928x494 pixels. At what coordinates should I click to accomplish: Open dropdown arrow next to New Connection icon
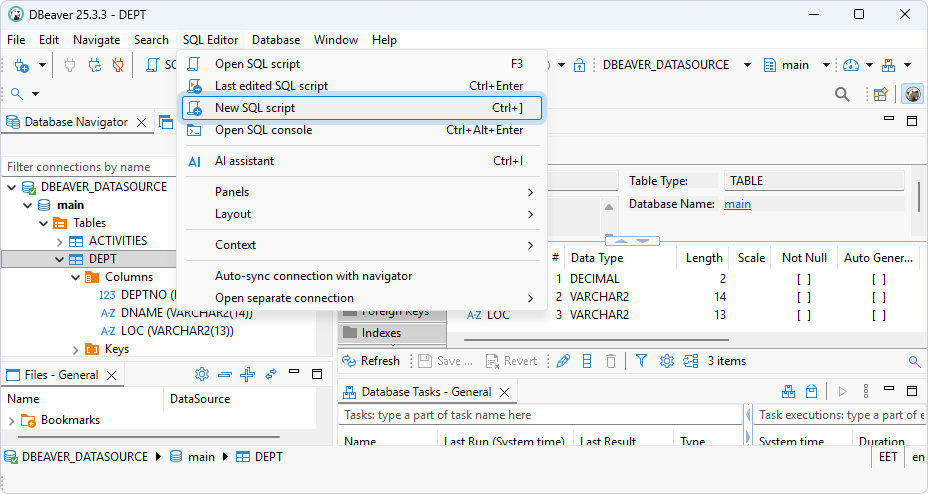pyautogui.click(x=42, y=65)
